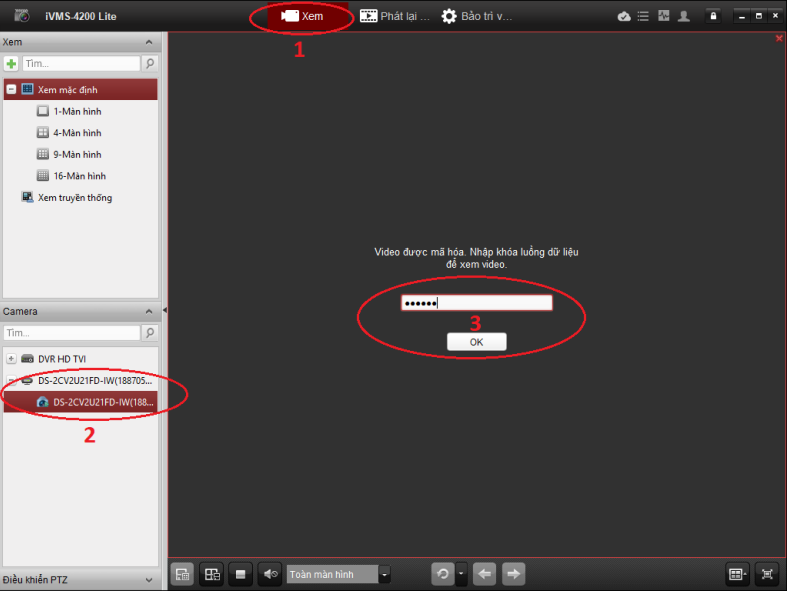787x592 pixels.
Task: Click the stream key password field
Action: coord(476,303)
